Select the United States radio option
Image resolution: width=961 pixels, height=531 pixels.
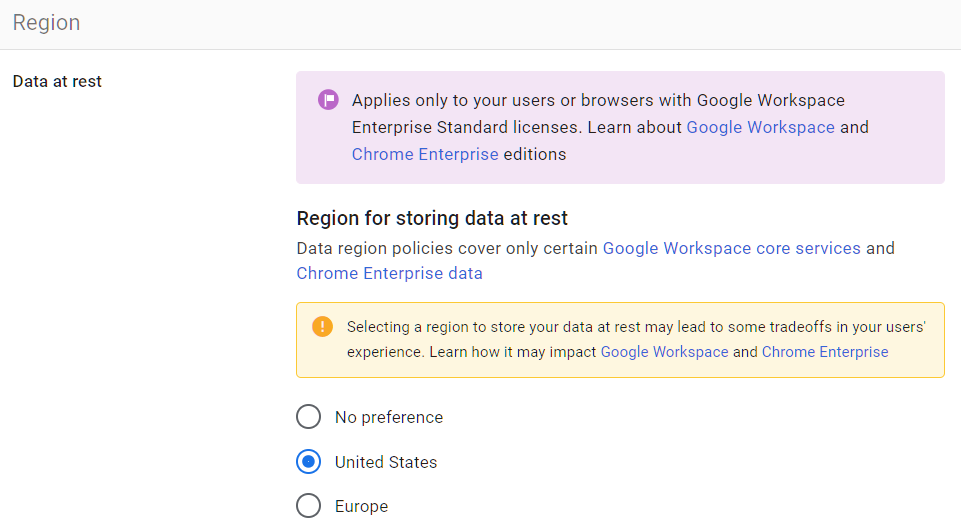[308, 462]
